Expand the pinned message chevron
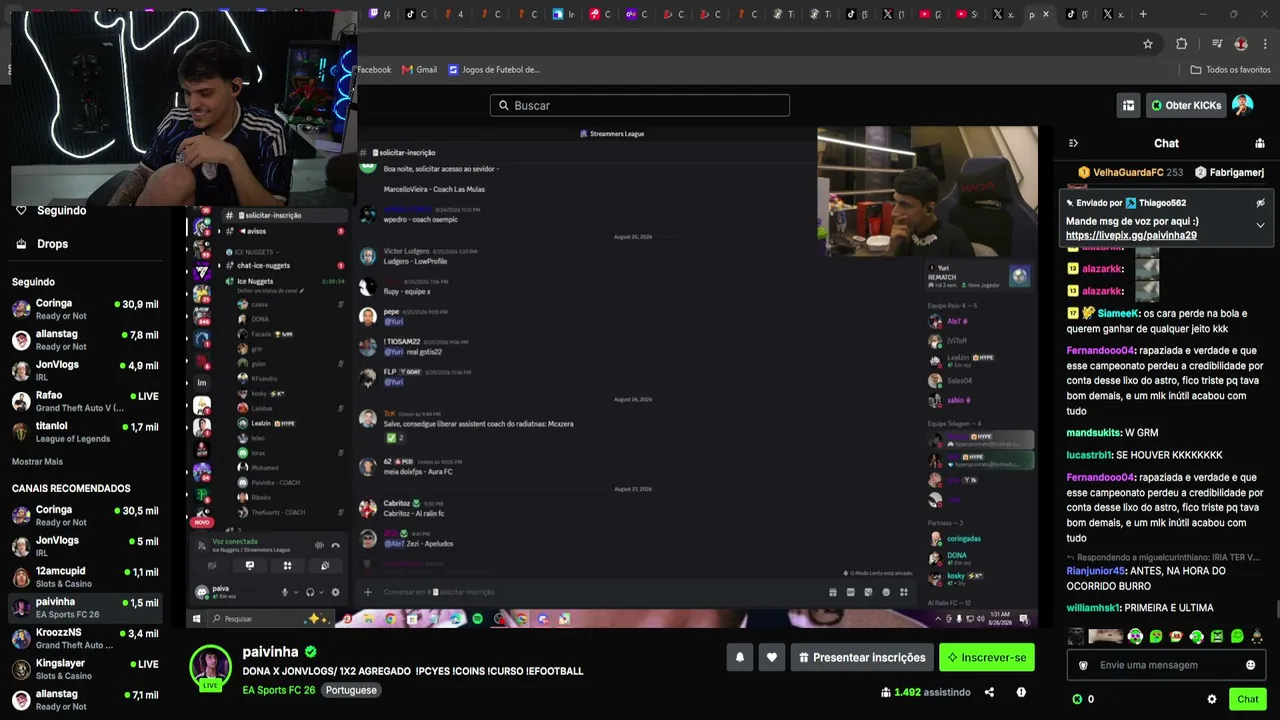Image resolution: width=1280 pixels, height=720 pixels. [x=1260, y=225]
